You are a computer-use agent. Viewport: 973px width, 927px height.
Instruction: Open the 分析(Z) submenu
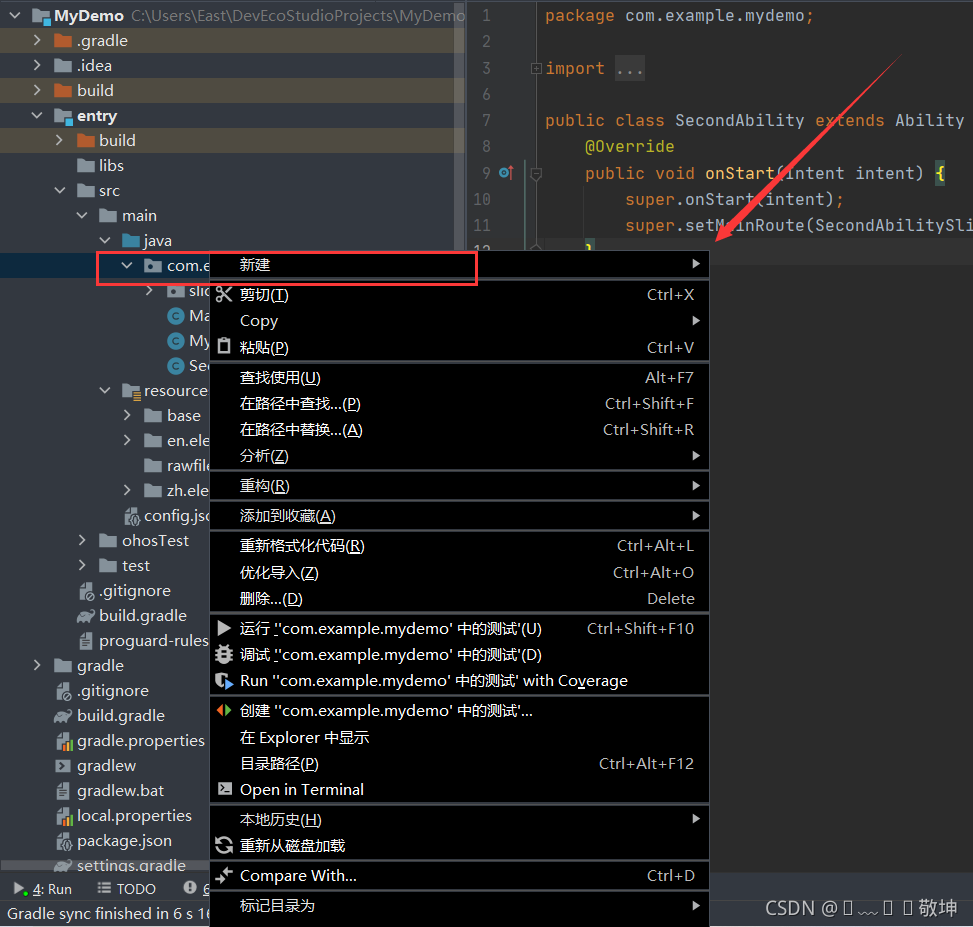459,455
